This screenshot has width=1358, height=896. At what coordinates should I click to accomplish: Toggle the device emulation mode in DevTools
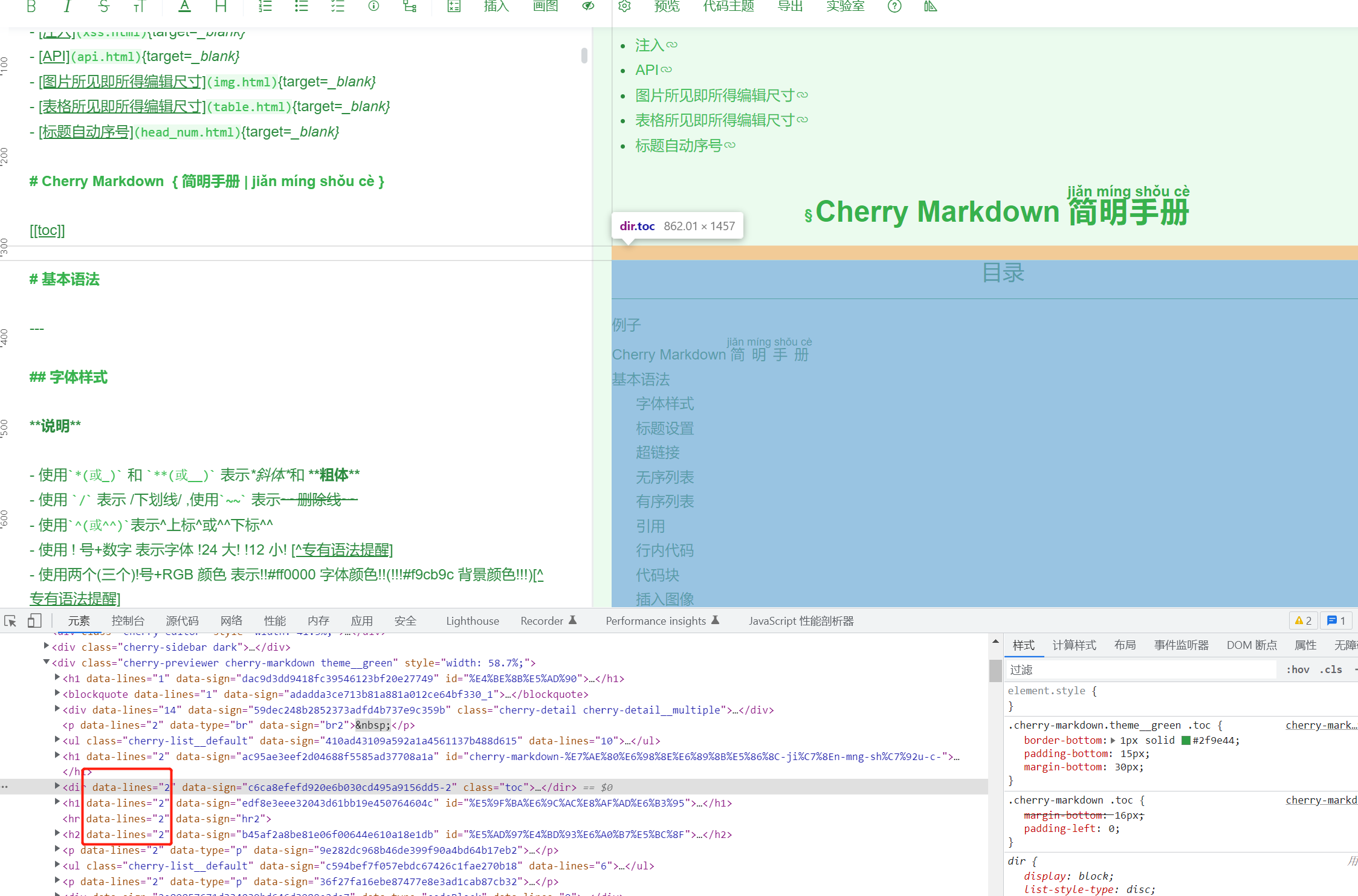pyautogui.click(x=34, y=620)
